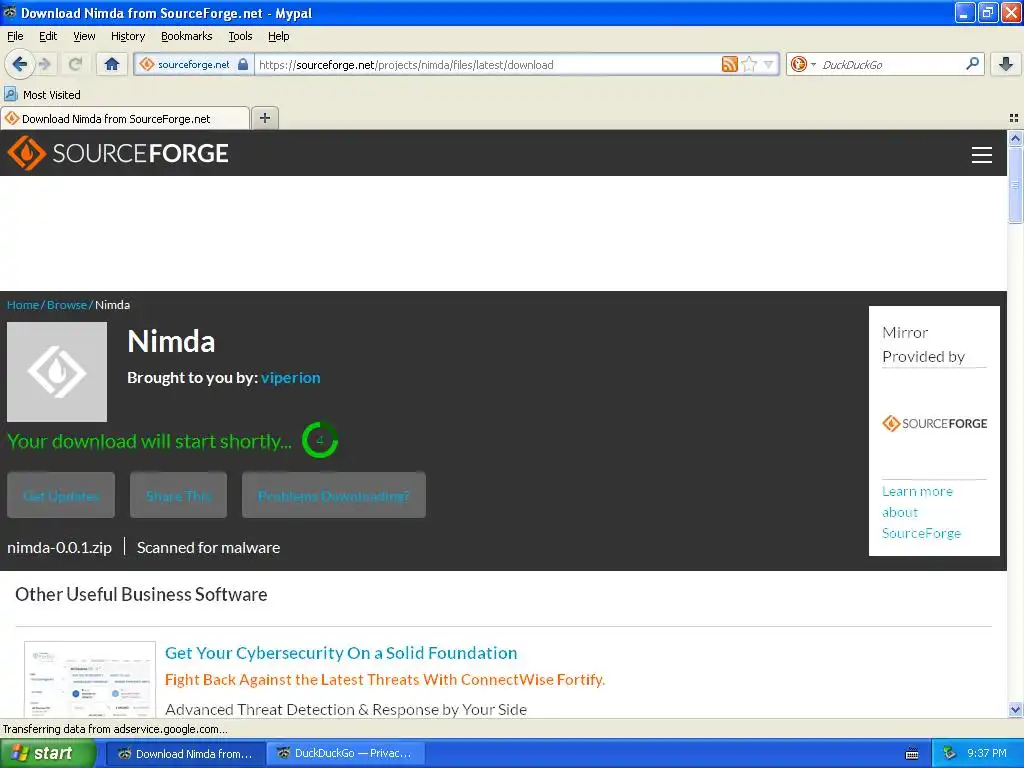The image size is (1024, 768).
Task: Open the SourceForge hamburger menu
Action: [982, 155]
